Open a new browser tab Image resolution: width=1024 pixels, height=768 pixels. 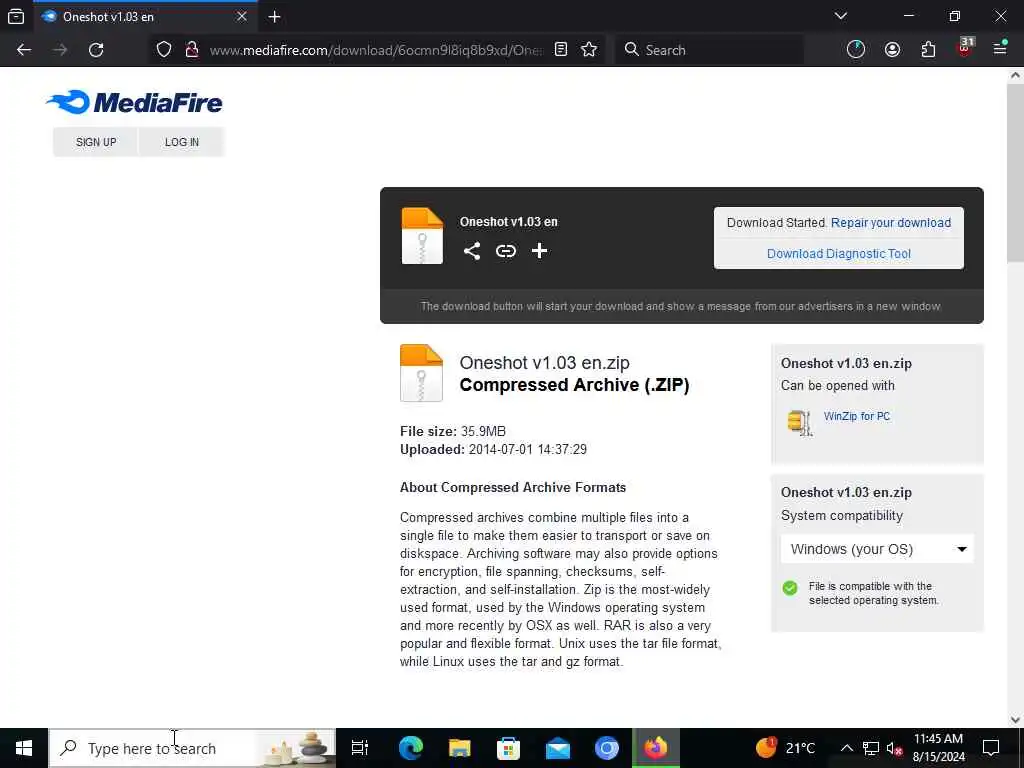click(274, 17)
